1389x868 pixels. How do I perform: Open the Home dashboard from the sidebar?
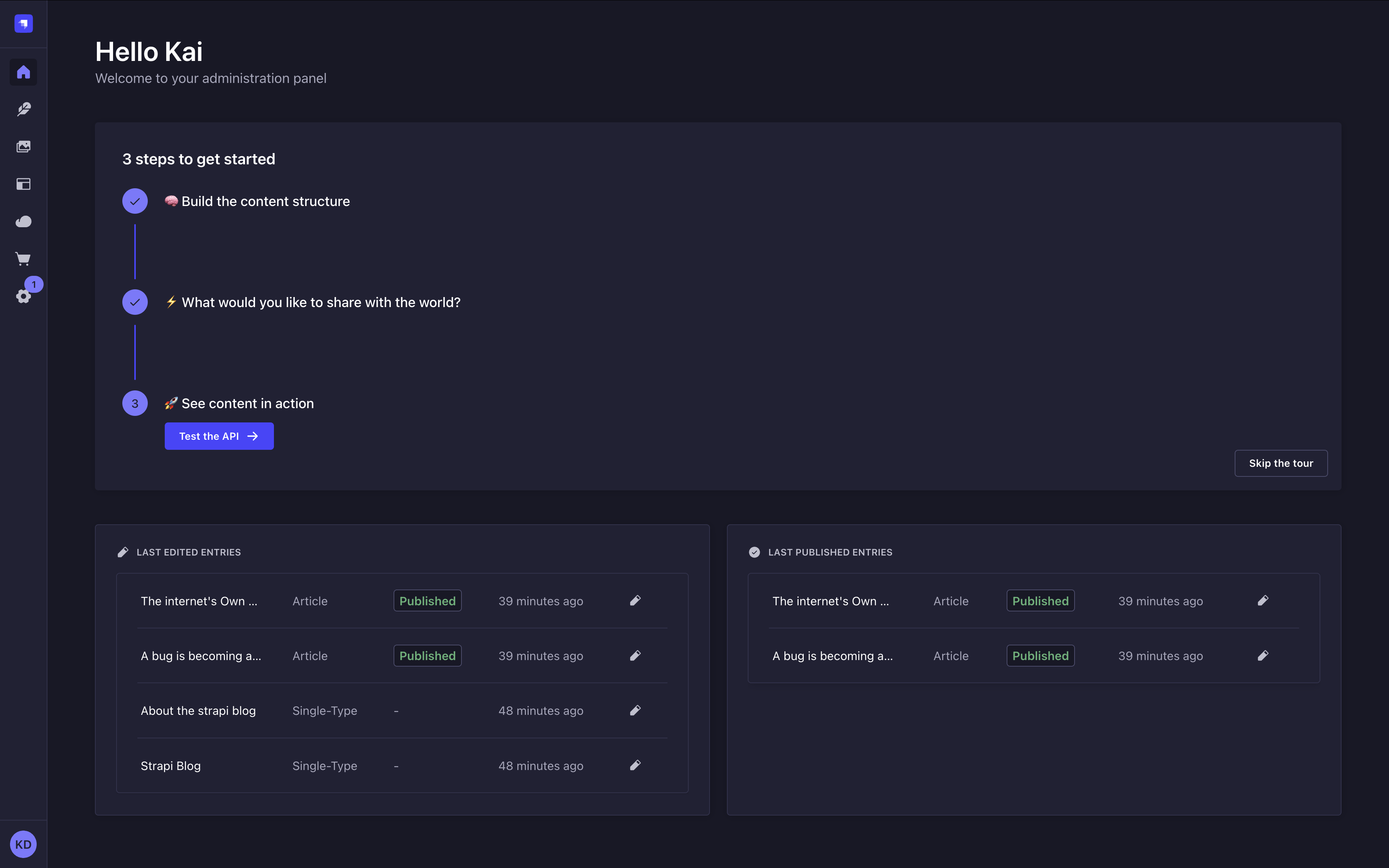pos(23,72)
